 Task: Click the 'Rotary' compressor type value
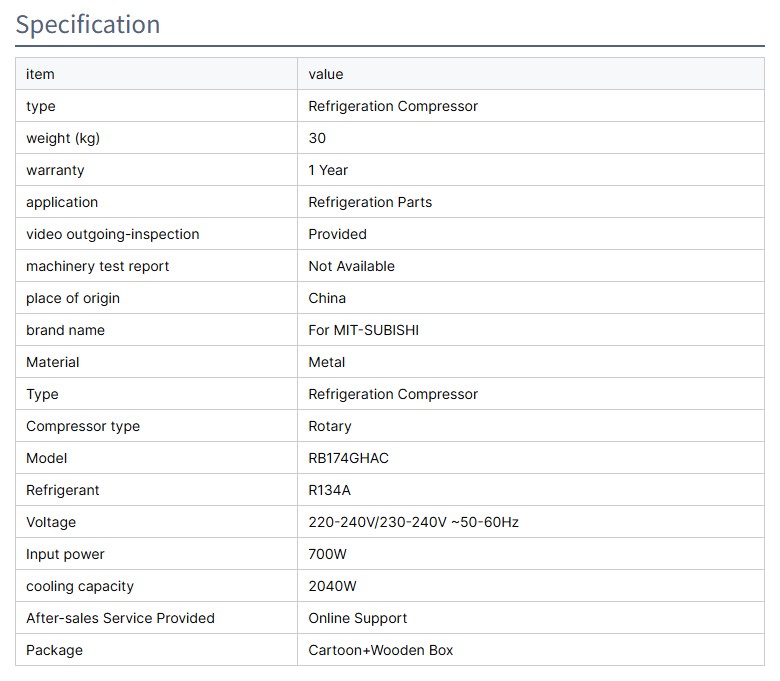[x=329, y=426]
